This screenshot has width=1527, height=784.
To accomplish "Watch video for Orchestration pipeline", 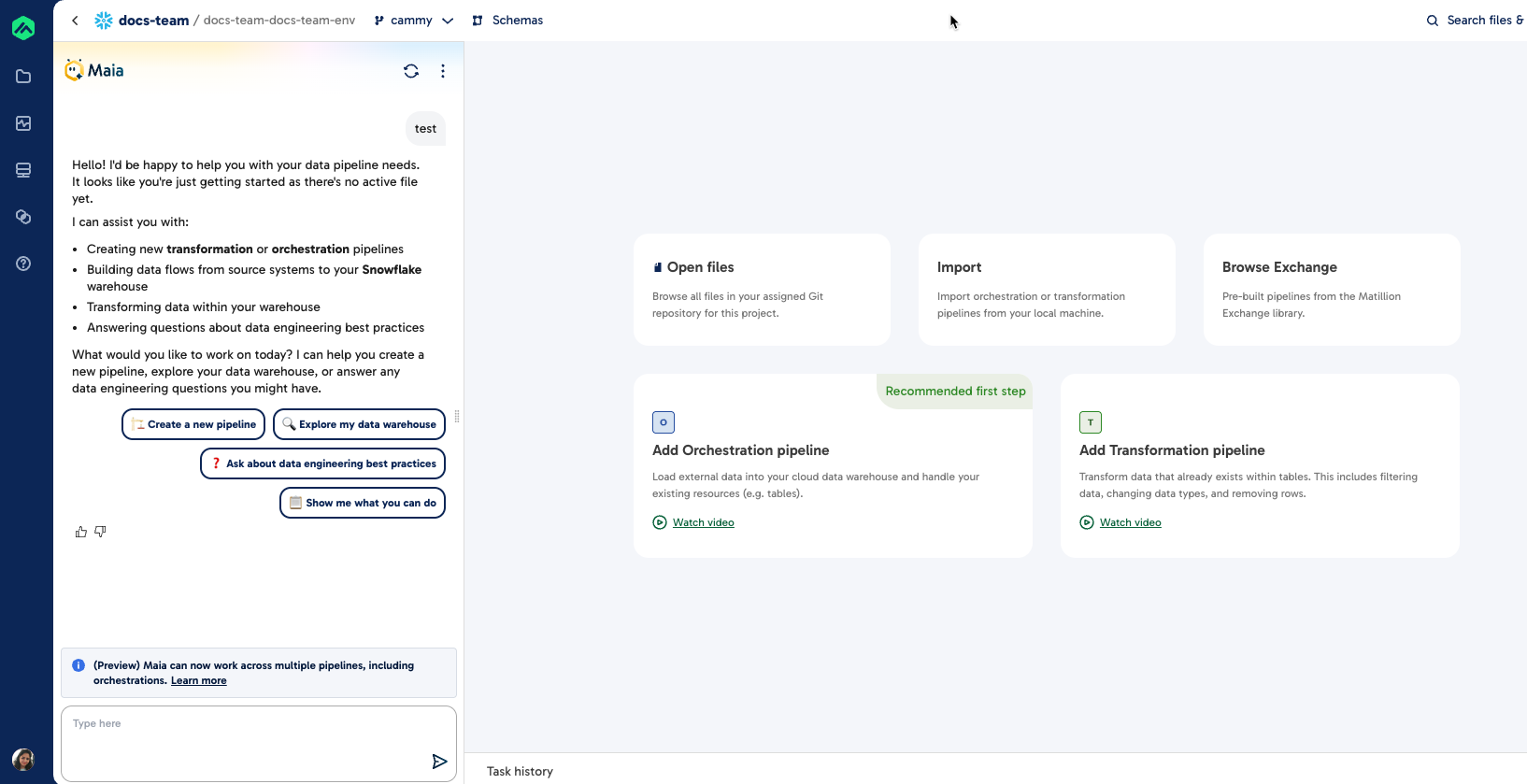I will click(x=693, y=523).
